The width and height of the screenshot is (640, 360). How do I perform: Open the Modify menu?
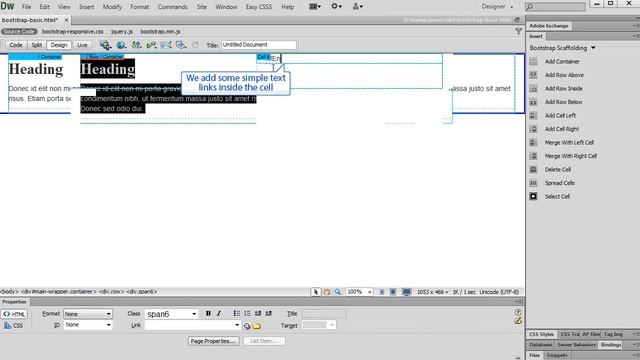coord(112,7)
